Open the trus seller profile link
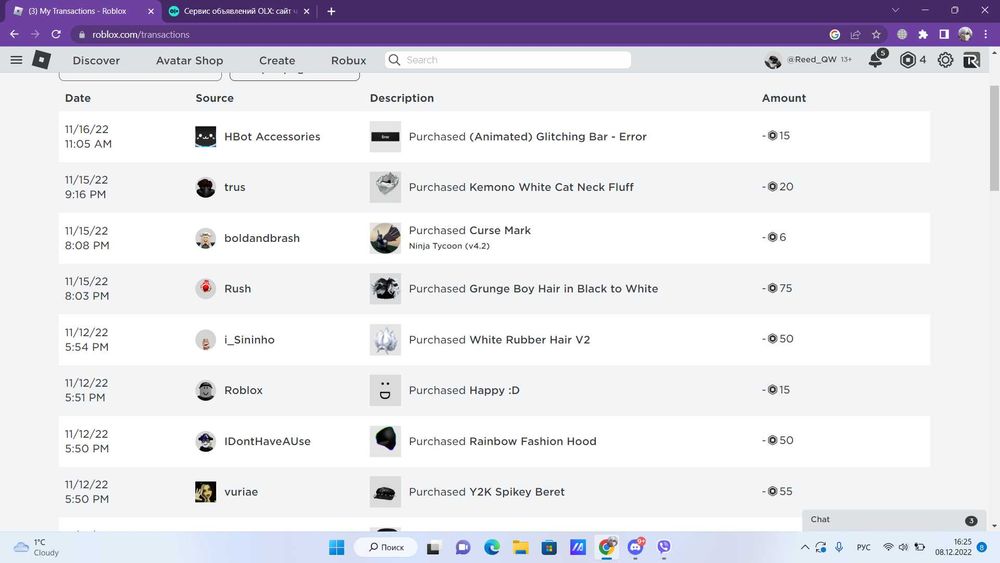The width and height of the screenshot is (1000, 563). click(x=235, y=187)
